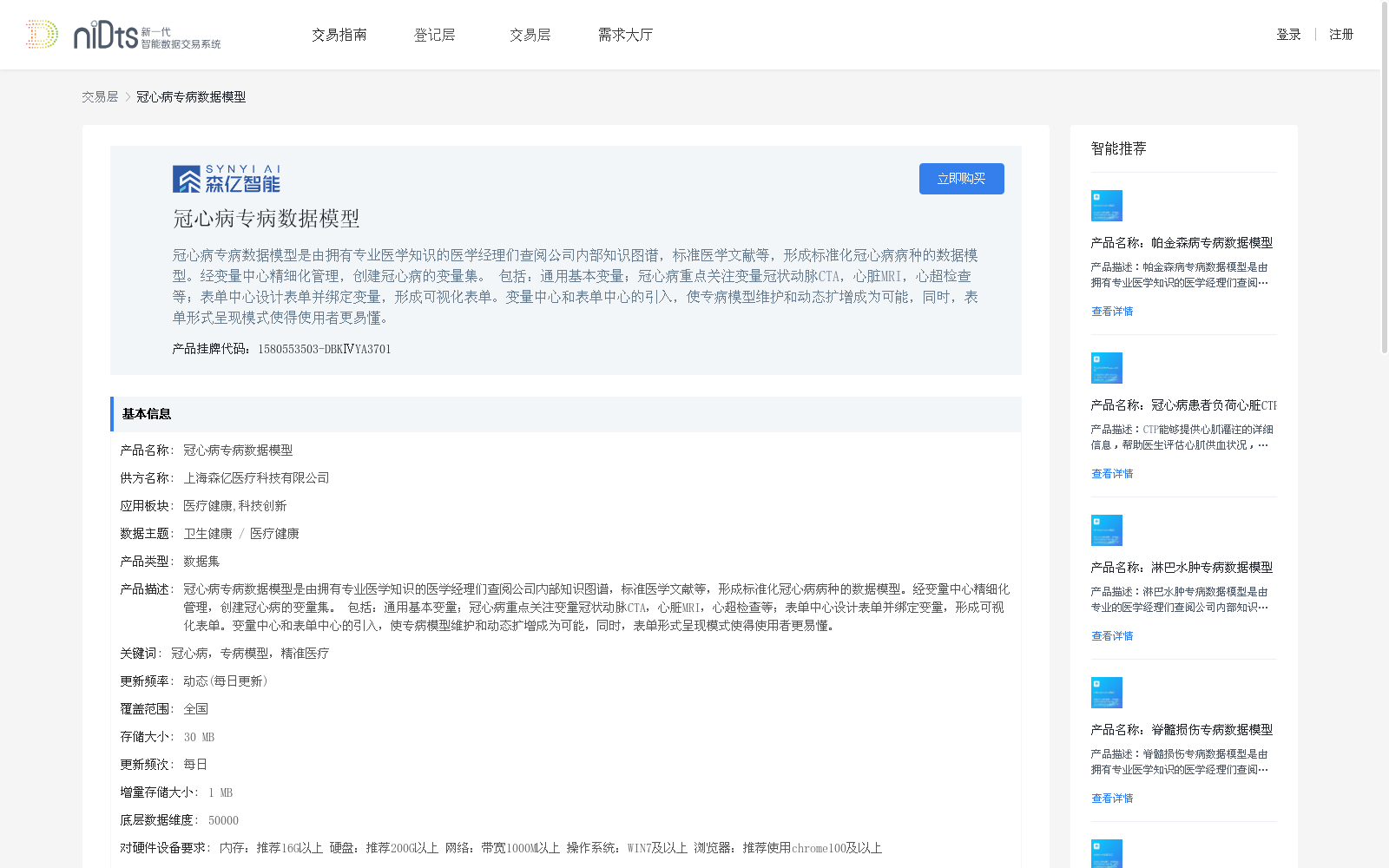Click supplier name 上海森亿医疗科技有限公司
This screenshot has width=1389, height=868.
(x=256, y=478)
